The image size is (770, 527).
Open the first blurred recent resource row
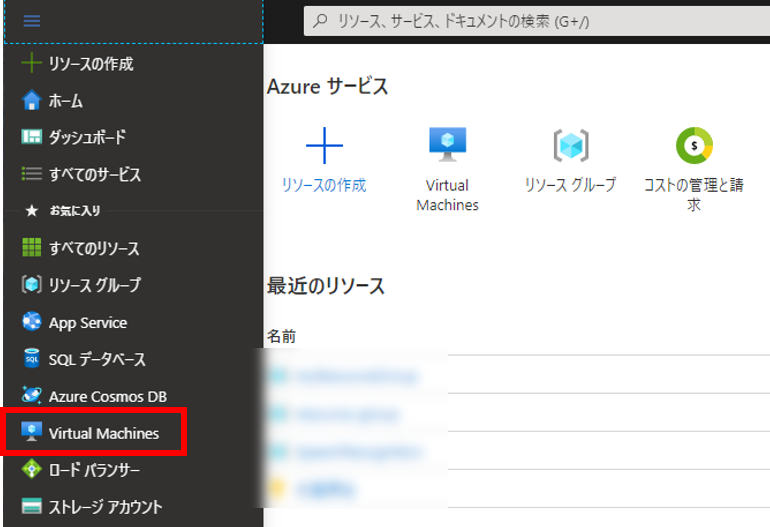click(x=356, y=375)
